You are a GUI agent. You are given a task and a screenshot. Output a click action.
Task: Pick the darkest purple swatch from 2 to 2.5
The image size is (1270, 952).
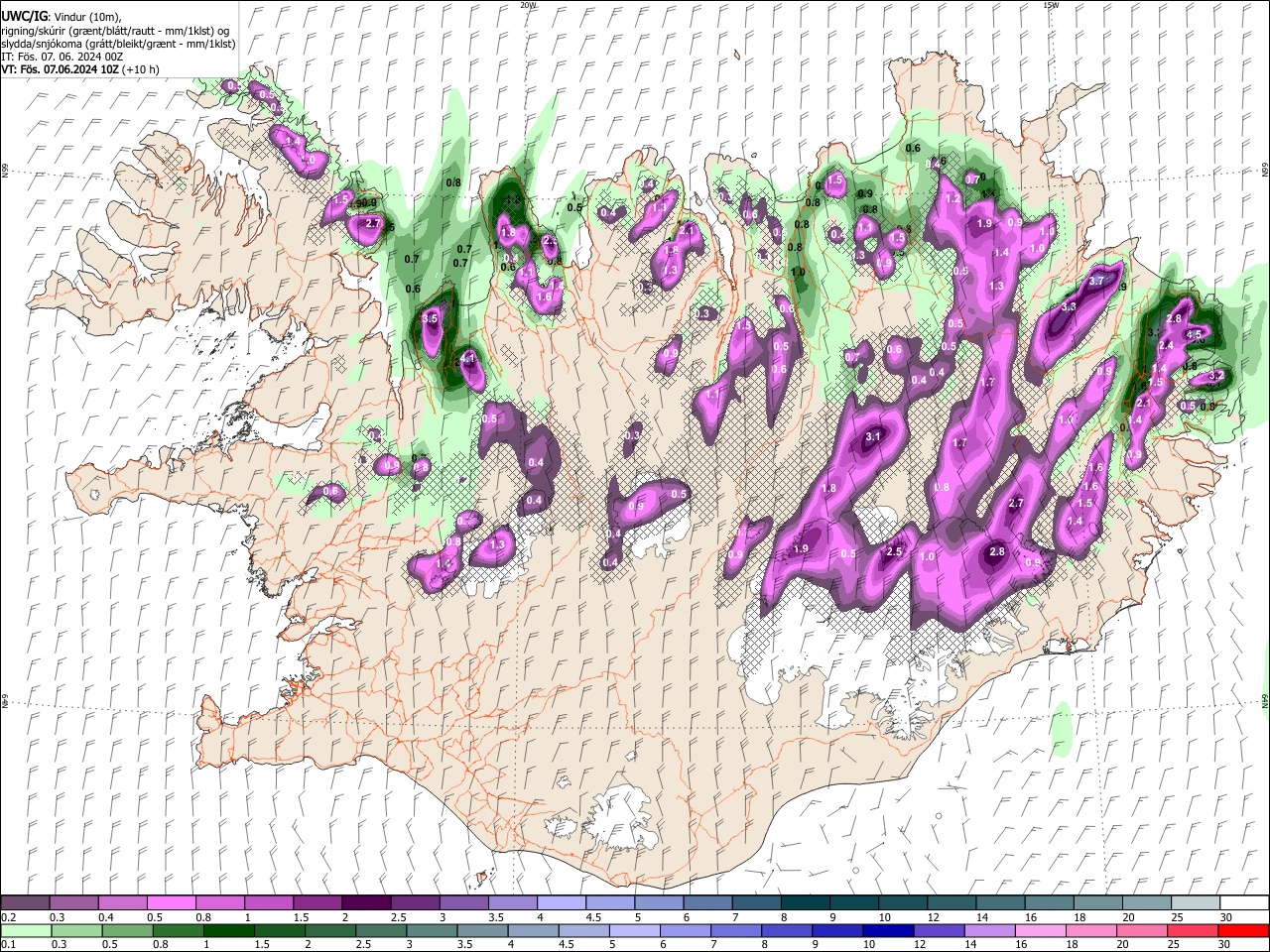tap(365, 903)
